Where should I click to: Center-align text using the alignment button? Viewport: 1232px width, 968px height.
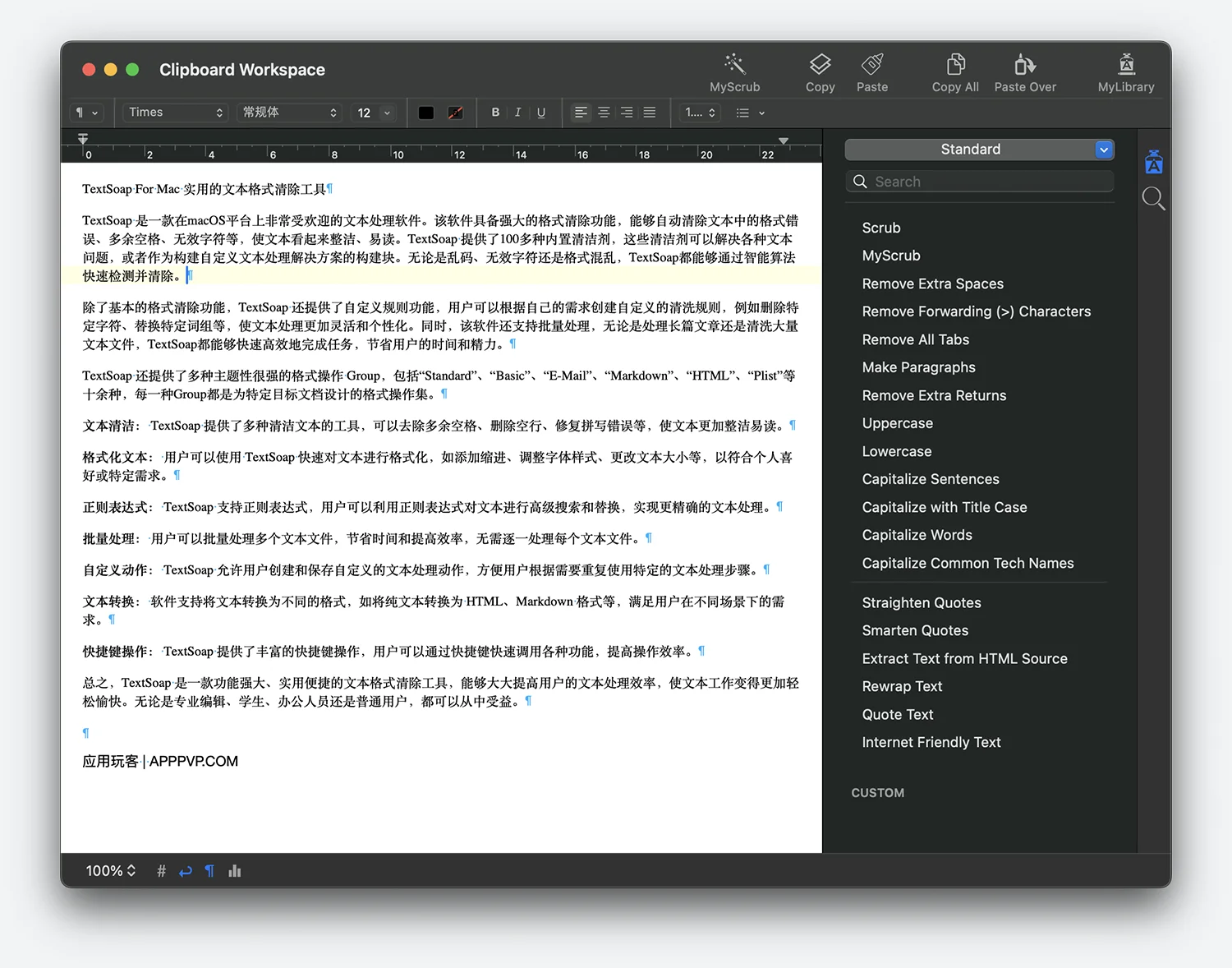(604, 113)
